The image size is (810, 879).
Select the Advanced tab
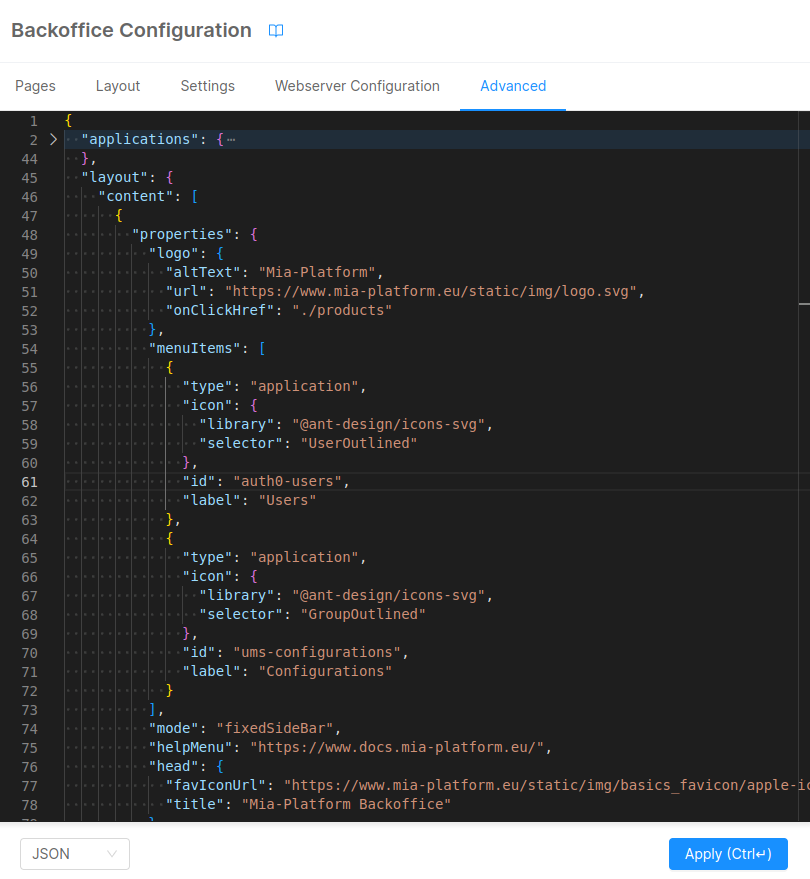pyautogui.click(x=513, y=86)
